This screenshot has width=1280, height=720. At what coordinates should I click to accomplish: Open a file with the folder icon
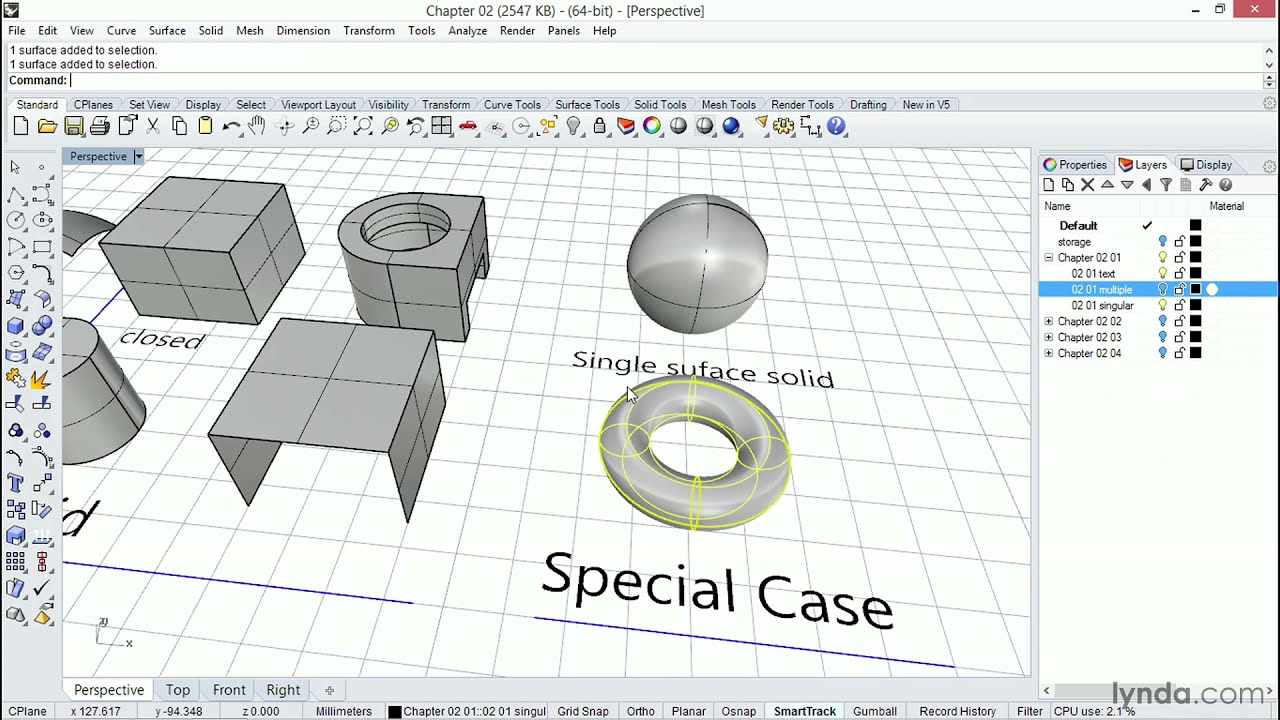(x=47, y=126)
